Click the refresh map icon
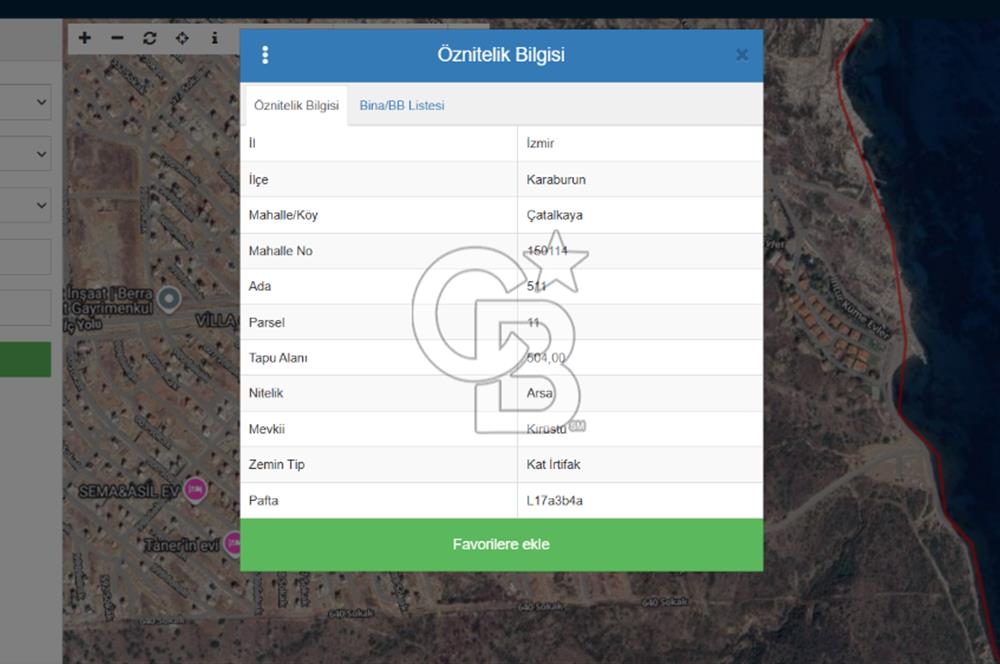The width and height of the screenshot is (1000, 664). (150, 38)
